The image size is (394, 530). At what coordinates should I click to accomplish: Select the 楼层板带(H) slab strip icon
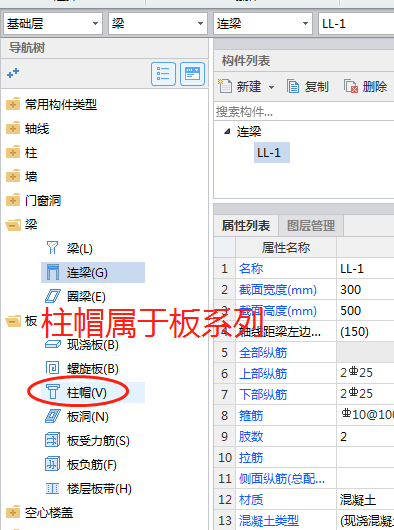point(52,488)
